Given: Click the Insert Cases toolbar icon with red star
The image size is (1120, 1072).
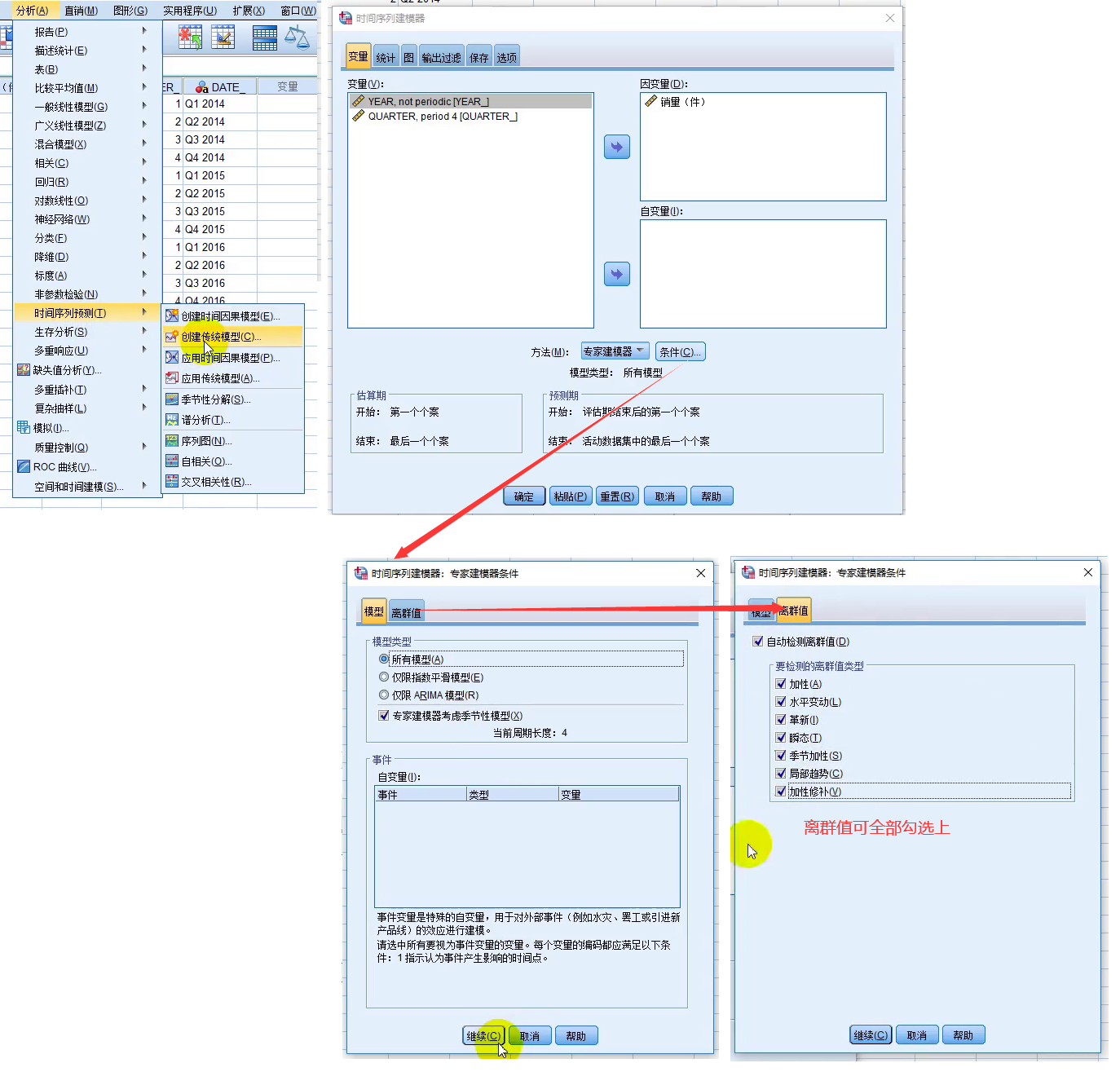Looking at the screenshot, I should (190, 37).
